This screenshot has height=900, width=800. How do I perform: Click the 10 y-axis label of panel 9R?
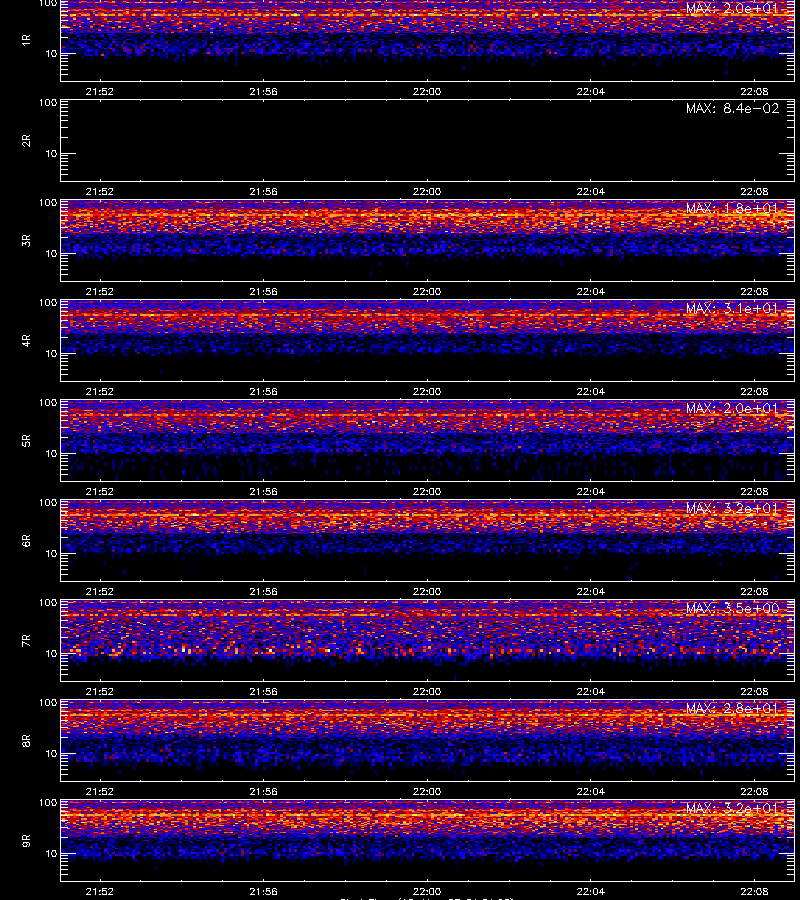[51, 854]
